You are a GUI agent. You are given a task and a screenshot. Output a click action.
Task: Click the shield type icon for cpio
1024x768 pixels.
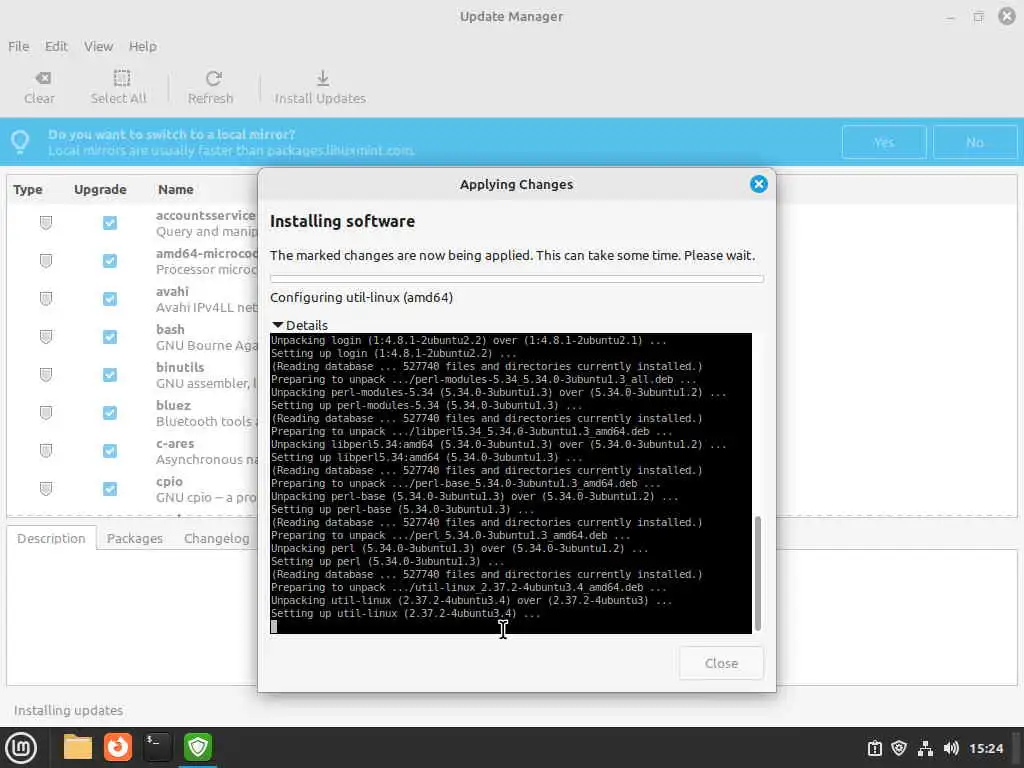click(x=46, y=488)
